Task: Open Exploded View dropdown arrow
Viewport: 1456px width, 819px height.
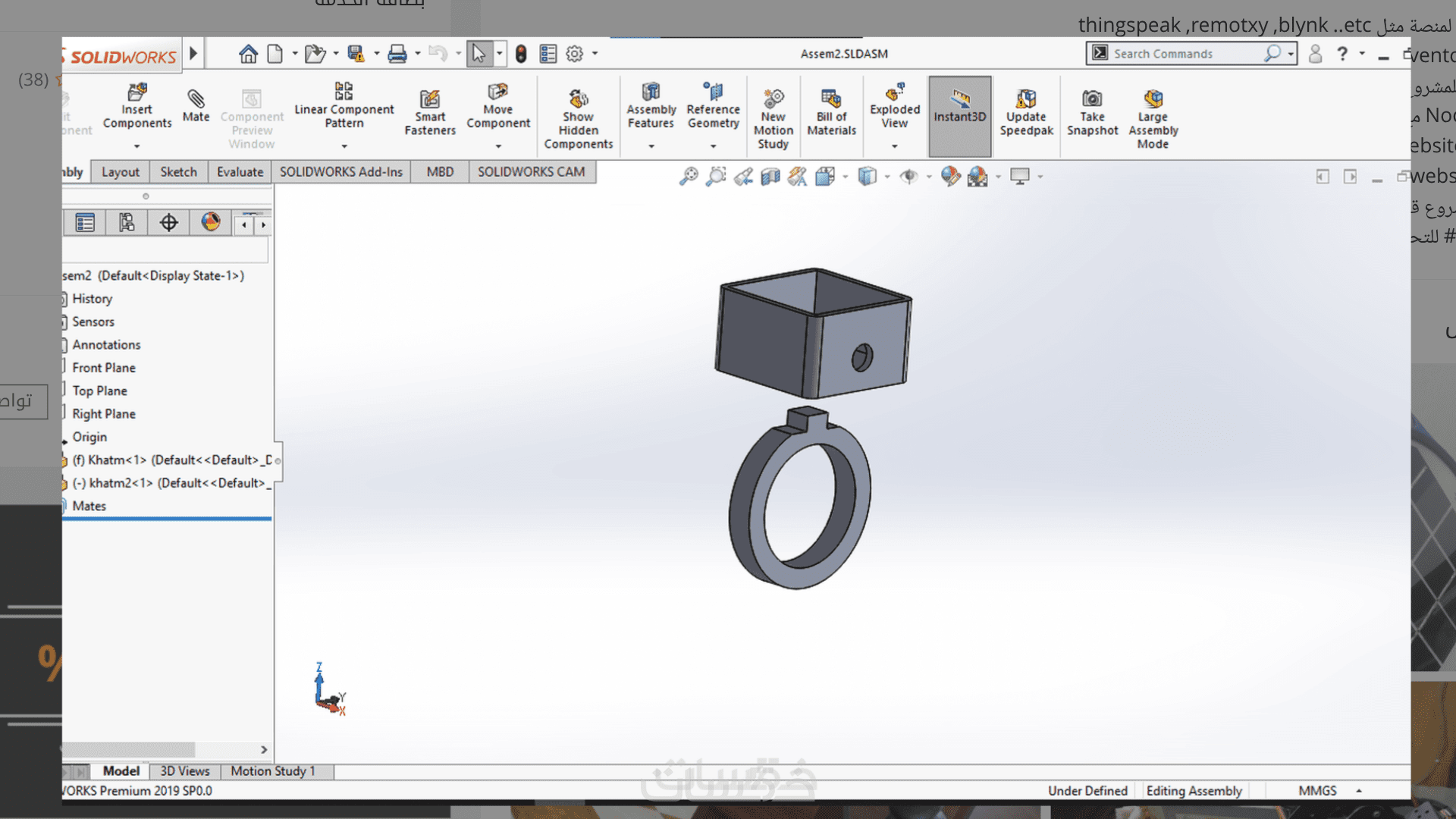Action: [895, 146]
